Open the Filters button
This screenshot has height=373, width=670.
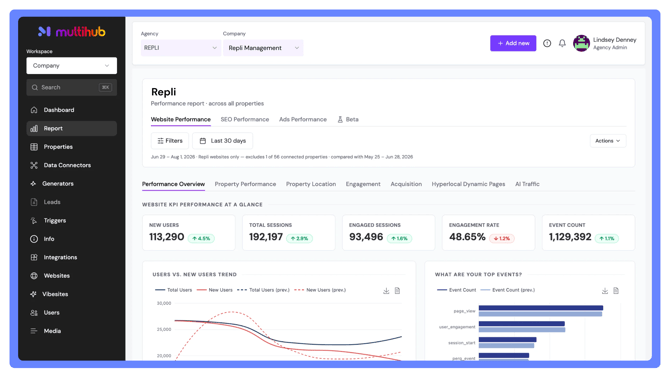(170, 141)
